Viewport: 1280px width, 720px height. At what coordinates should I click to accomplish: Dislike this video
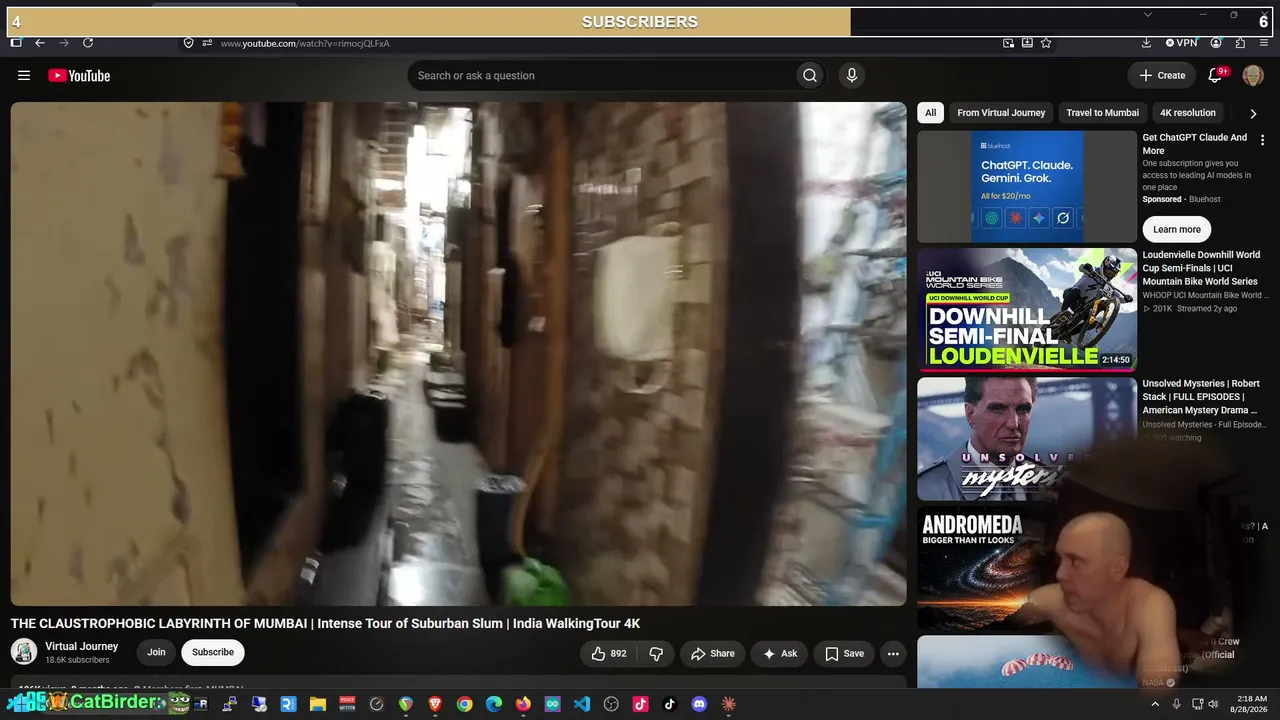pyautogui.click(x=657, y=653)
